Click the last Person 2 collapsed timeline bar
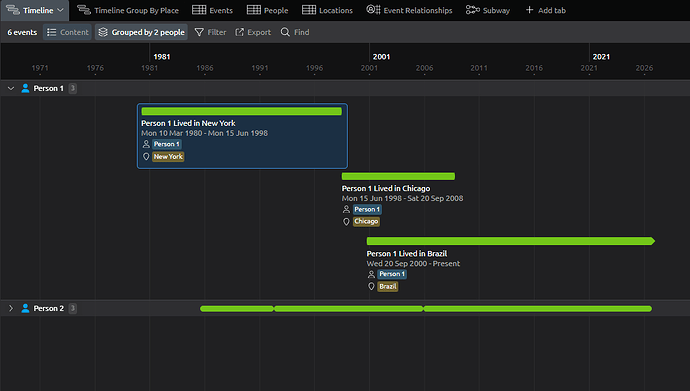 click(538, 309)
